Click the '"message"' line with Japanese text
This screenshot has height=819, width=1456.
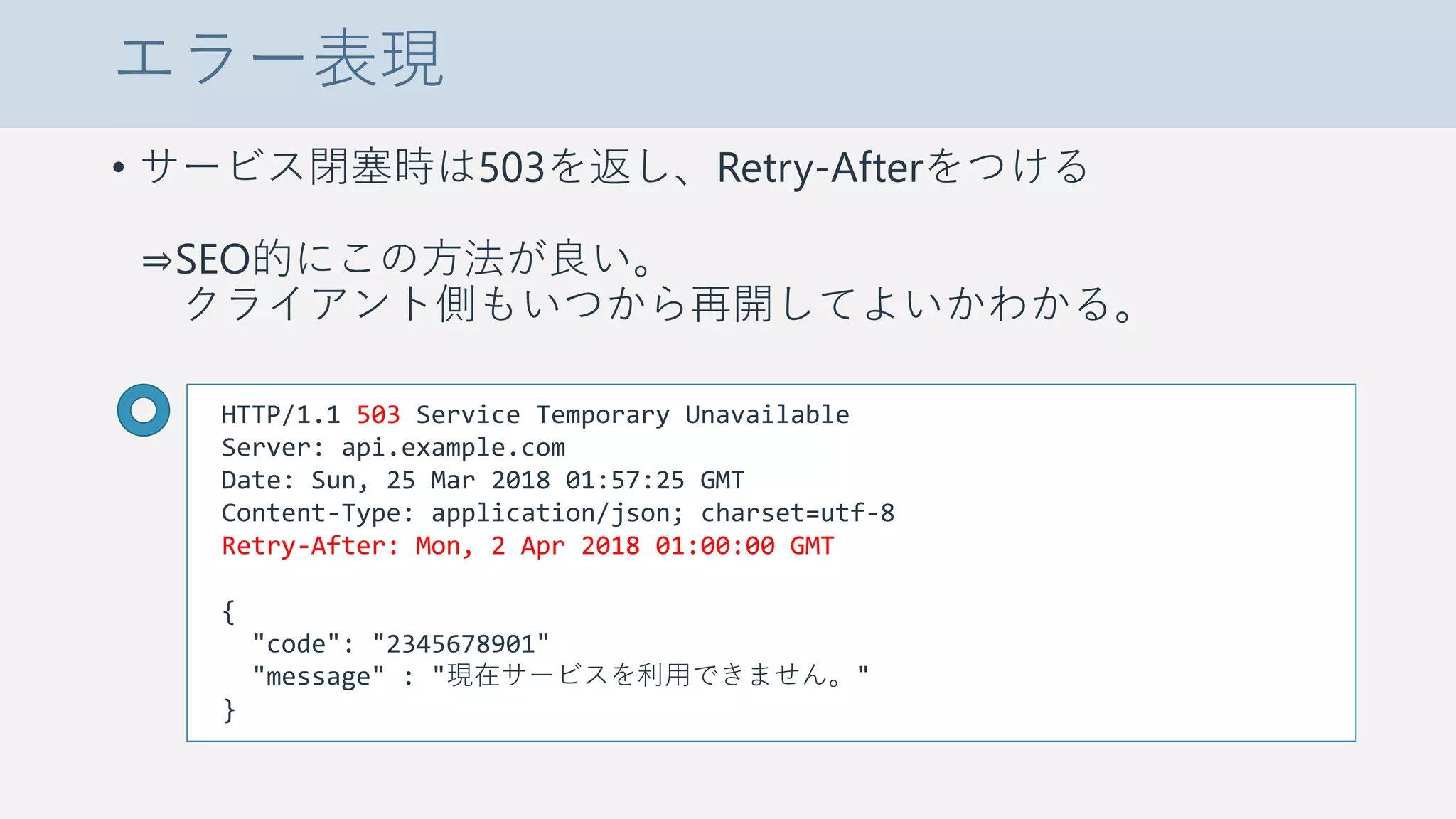click(561, 675)
